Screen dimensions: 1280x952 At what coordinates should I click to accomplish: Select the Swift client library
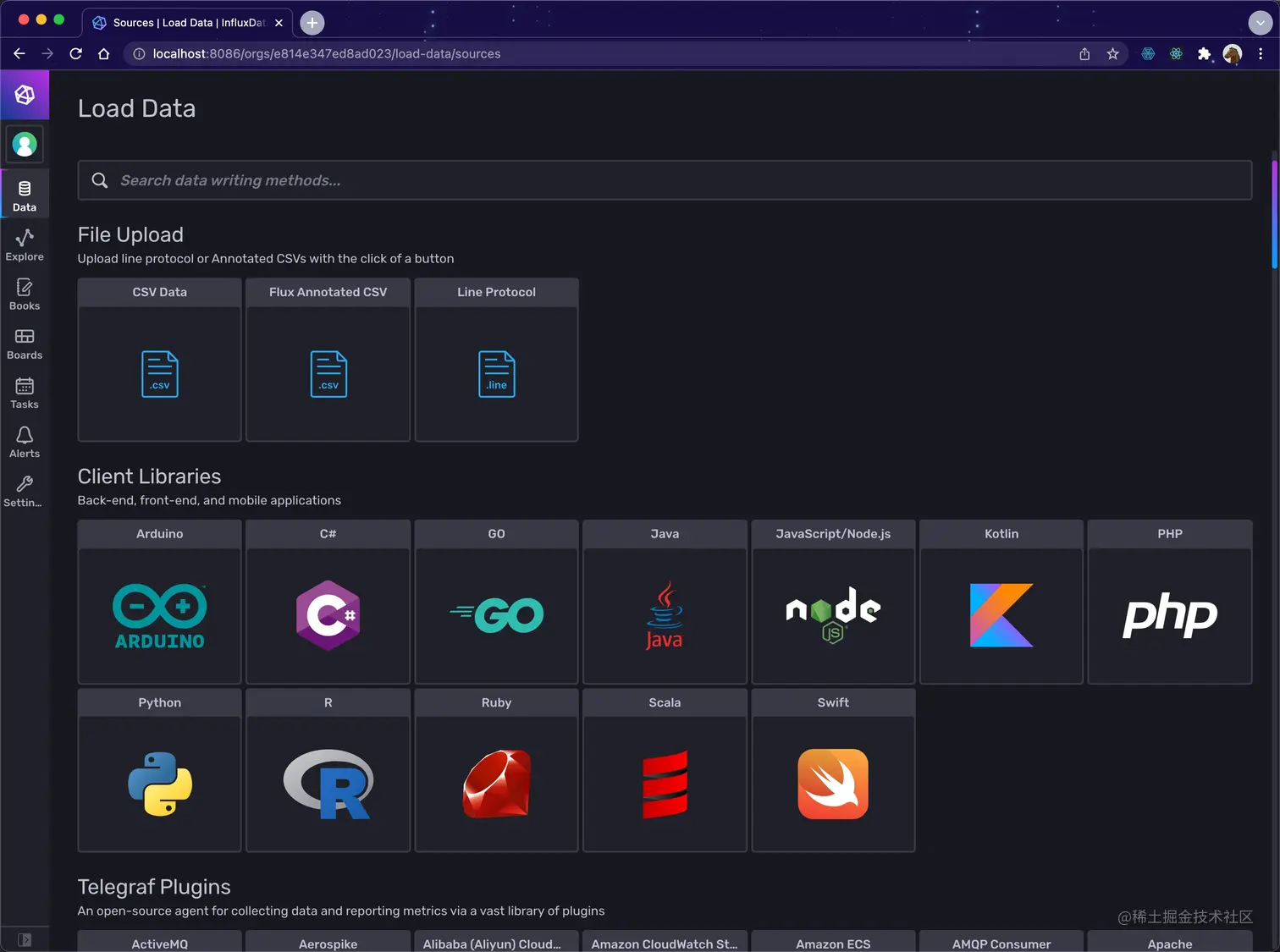coord(832,771)
